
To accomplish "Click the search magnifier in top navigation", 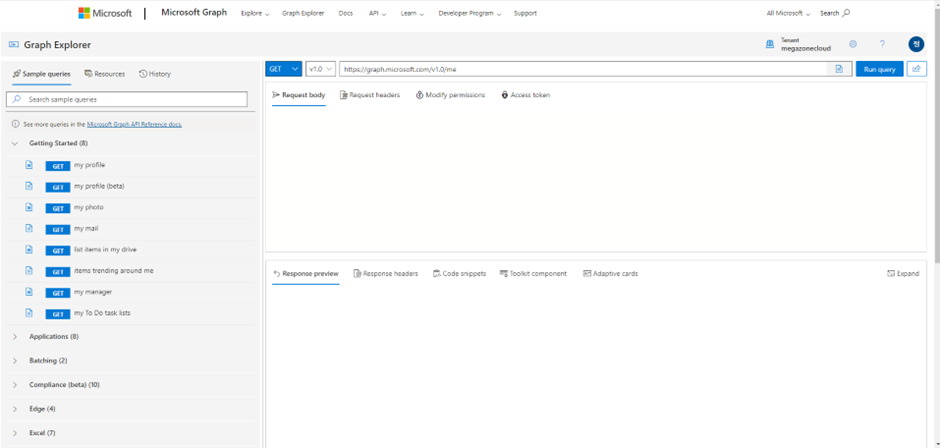I will coord(846,13).
